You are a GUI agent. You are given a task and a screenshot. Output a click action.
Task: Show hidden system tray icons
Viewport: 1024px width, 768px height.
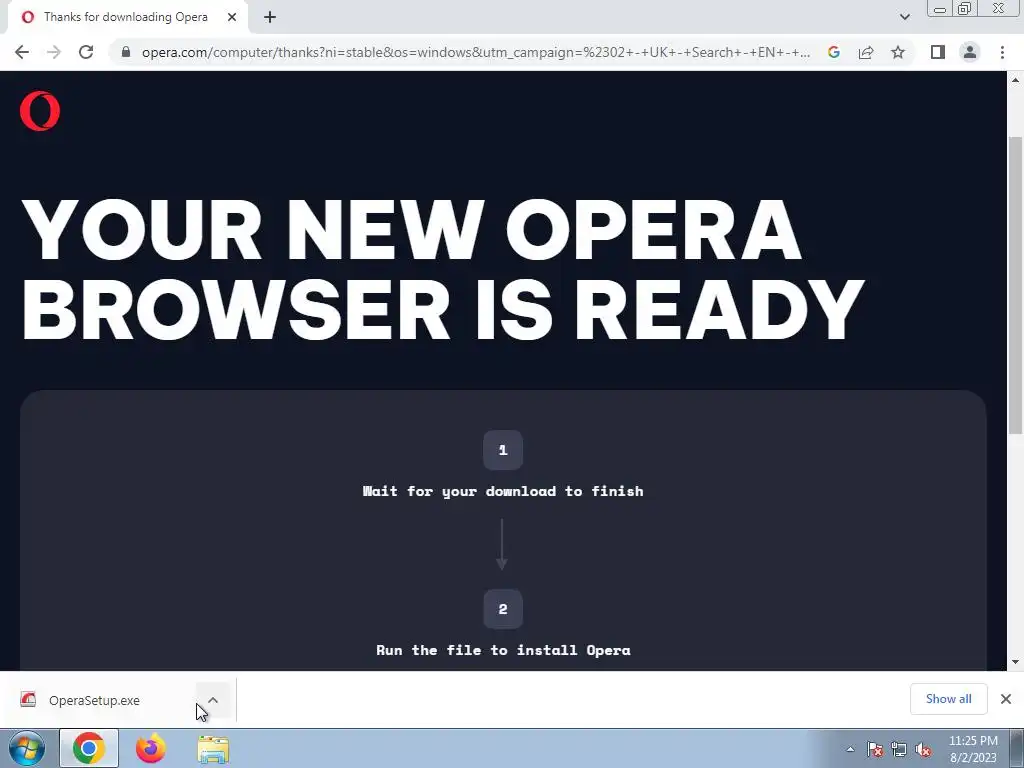(x=850, y=749)
